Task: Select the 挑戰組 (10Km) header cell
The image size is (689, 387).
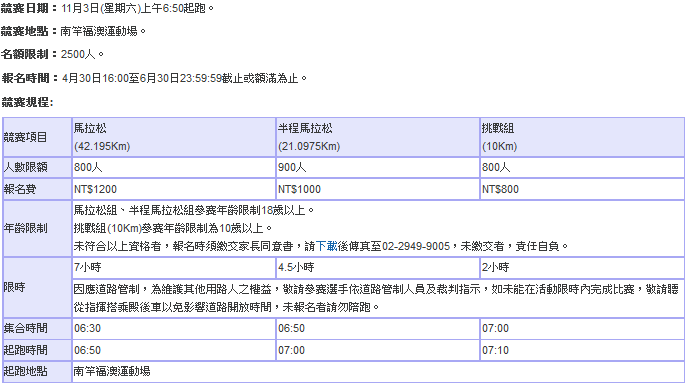Action: point(582,137)
